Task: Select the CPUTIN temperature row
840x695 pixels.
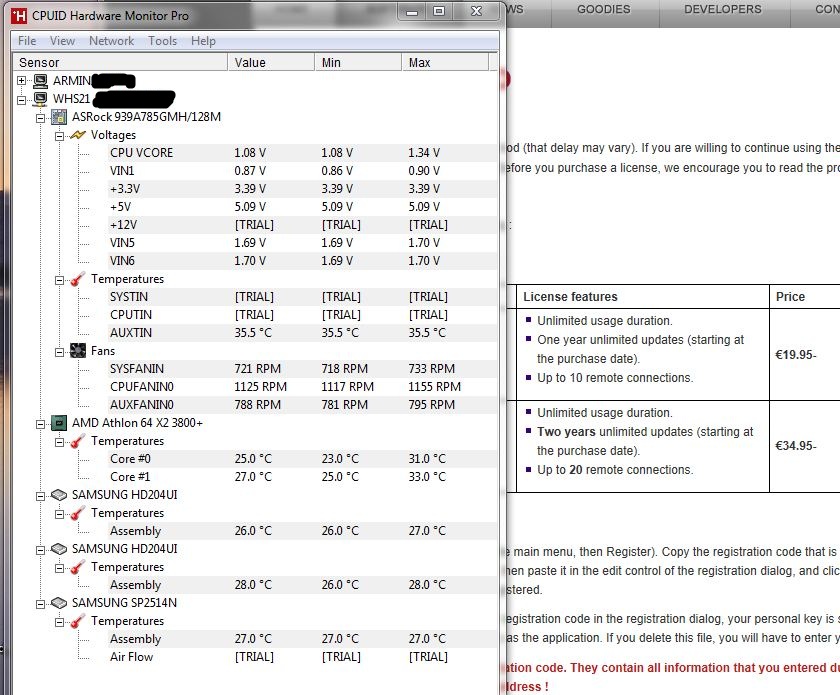Action: 302,315
